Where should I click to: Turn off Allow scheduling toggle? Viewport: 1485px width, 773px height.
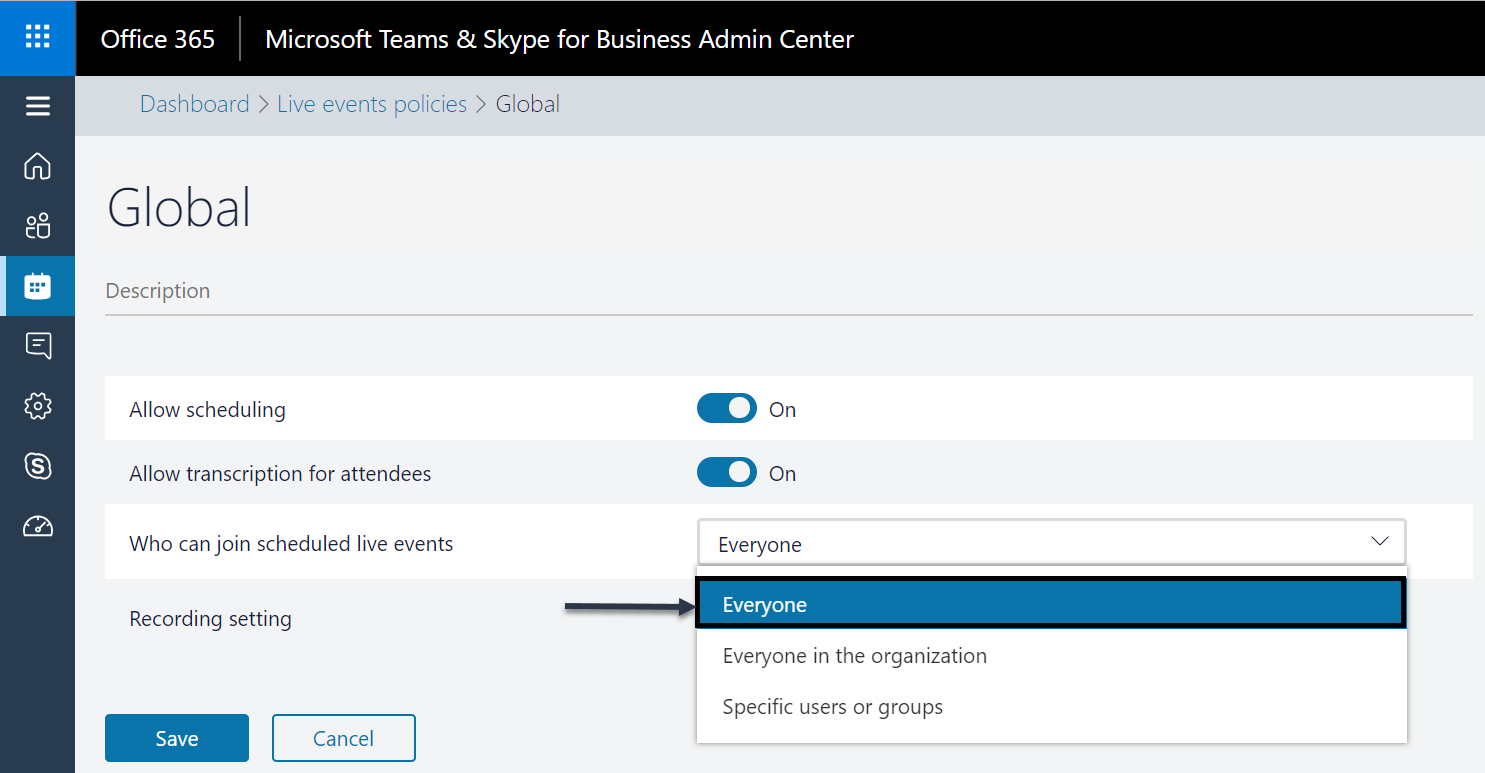pyautogui.click(x=727, y=409)
